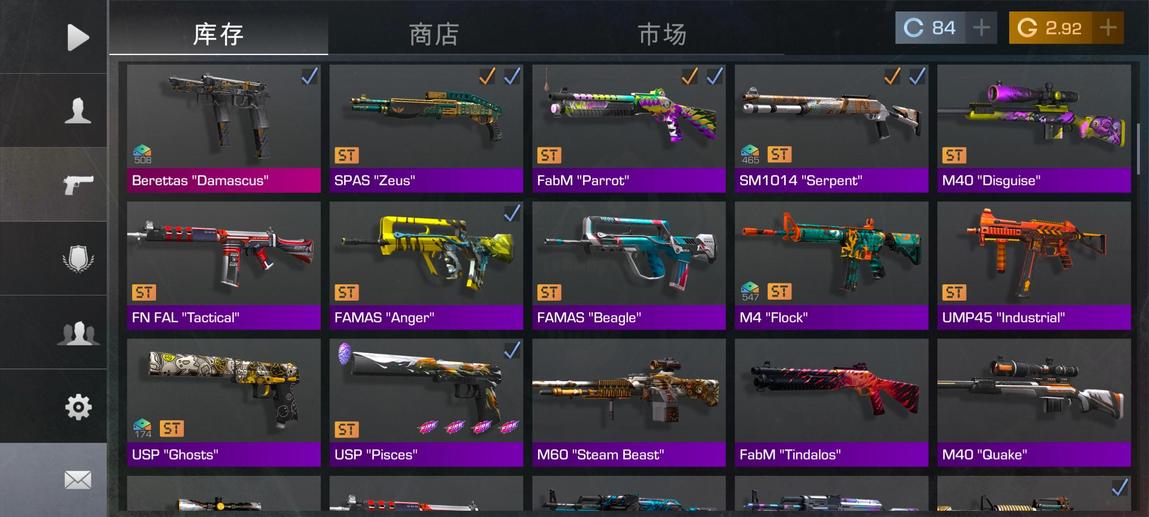Click the inventory vertical scrollbar
The width and height of the screenshot is (1149, 517).
click(1138, 149)
